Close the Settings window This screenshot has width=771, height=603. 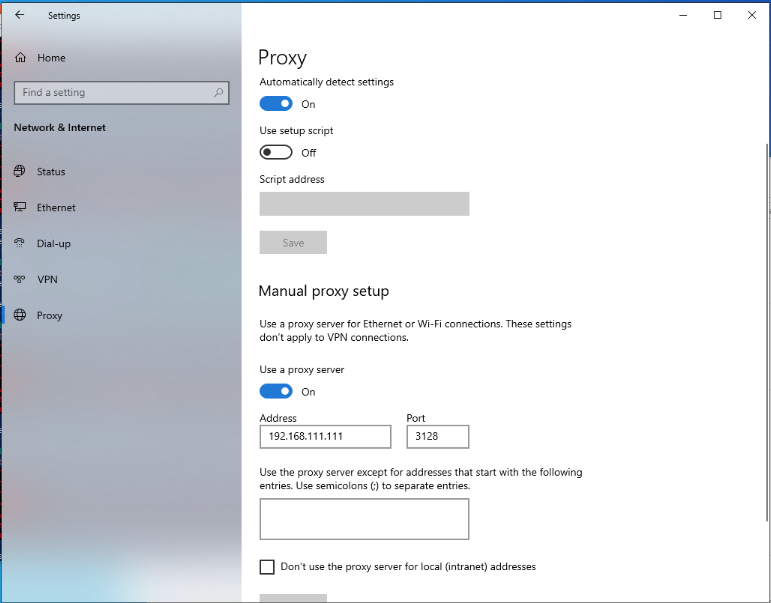tap(752, 15)
